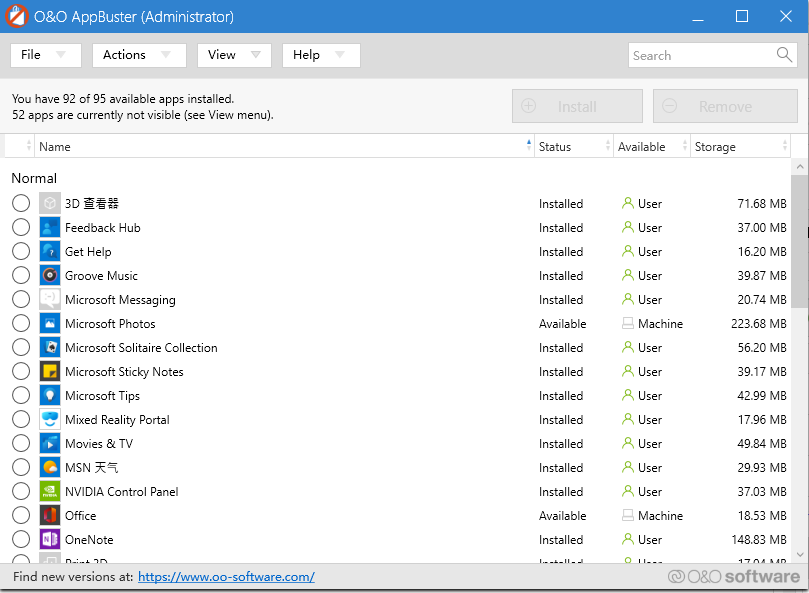This screenshot has width=809, height=593.
Task: Open the Help menu
Action: [321, 55]
